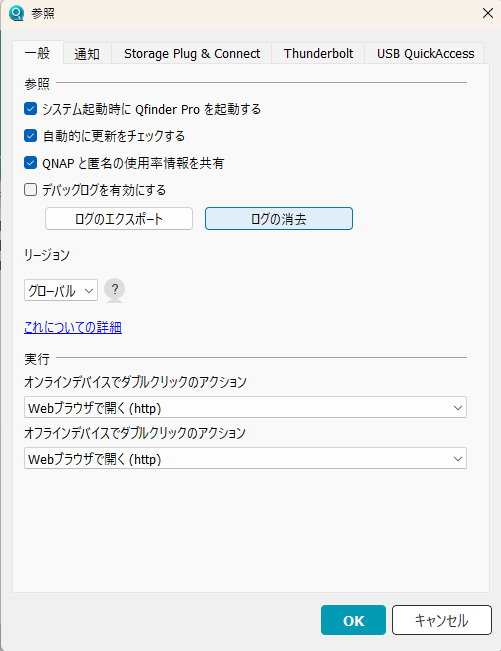Click the region help question mark icon
501x651 pixels.
point(114,290)
